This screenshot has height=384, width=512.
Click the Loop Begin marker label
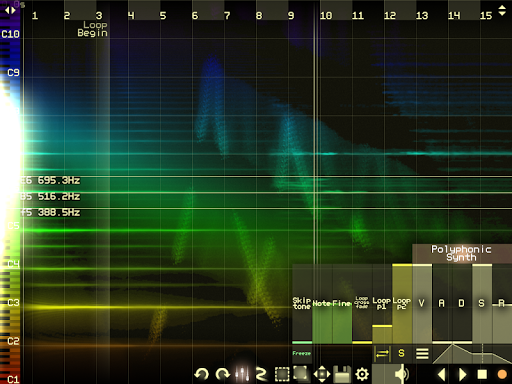click(93, 29)
